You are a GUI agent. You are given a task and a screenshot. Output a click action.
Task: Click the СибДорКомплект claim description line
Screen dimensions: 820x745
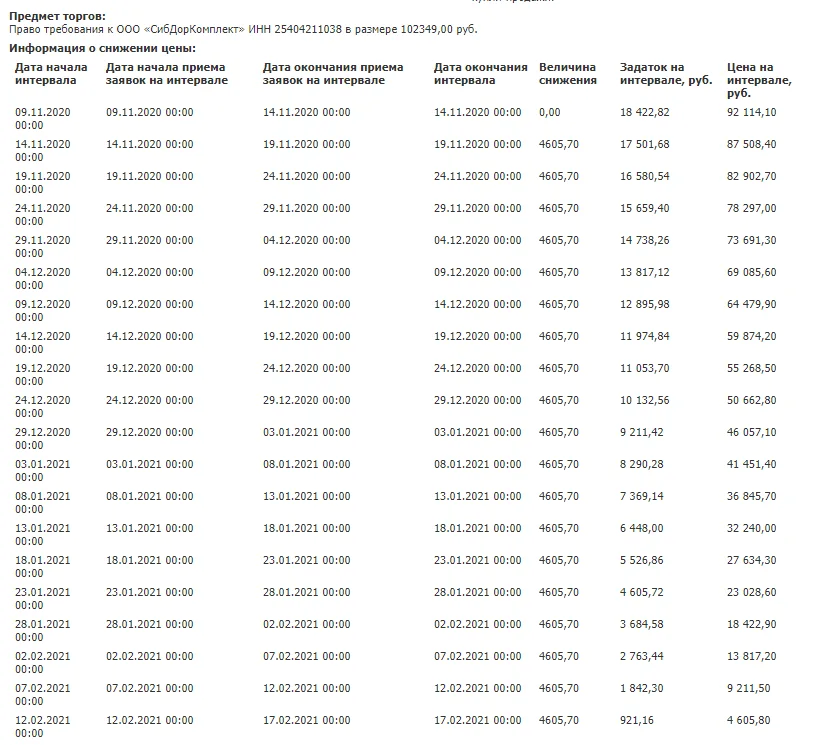(x=243, y=29)
